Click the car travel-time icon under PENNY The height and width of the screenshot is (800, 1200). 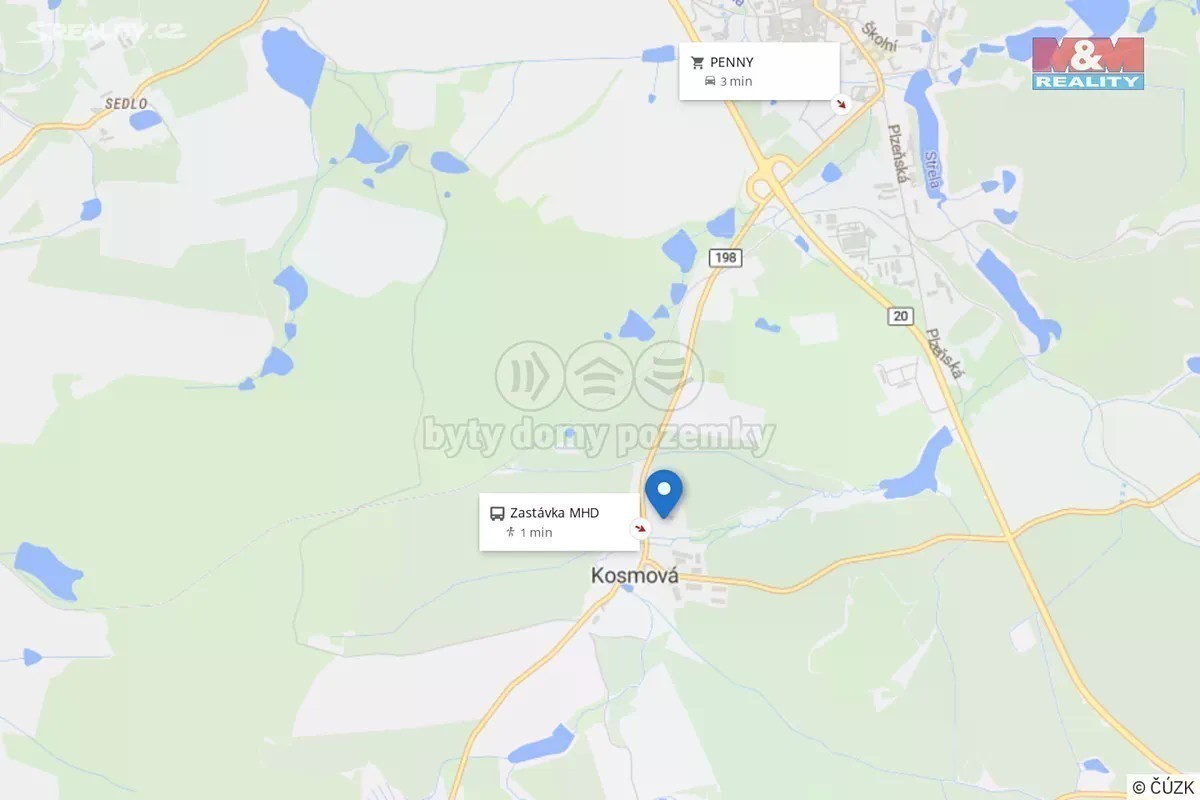(x=710, y=81)
